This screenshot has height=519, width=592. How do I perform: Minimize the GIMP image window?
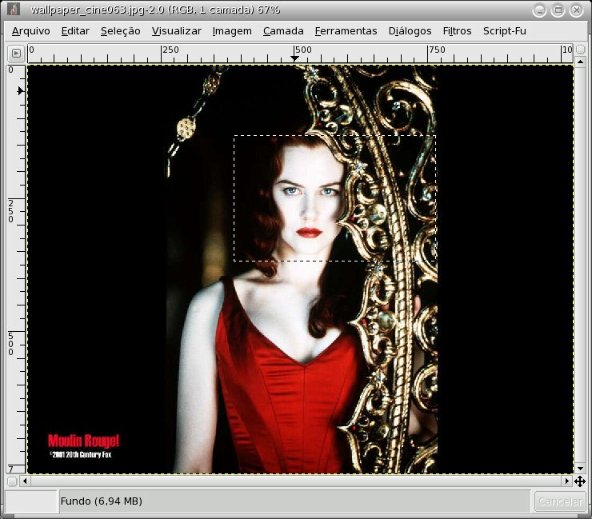[x=539, y=10]
